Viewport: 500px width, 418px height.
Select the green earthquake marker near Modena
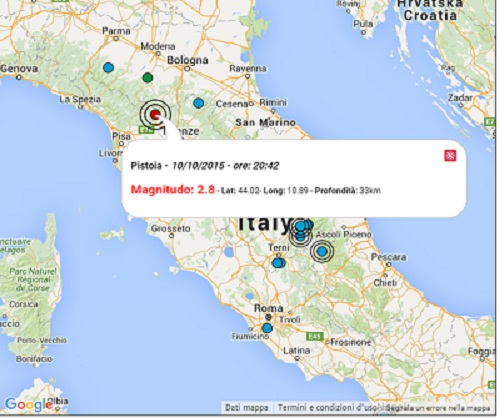(x=148, y=78)
